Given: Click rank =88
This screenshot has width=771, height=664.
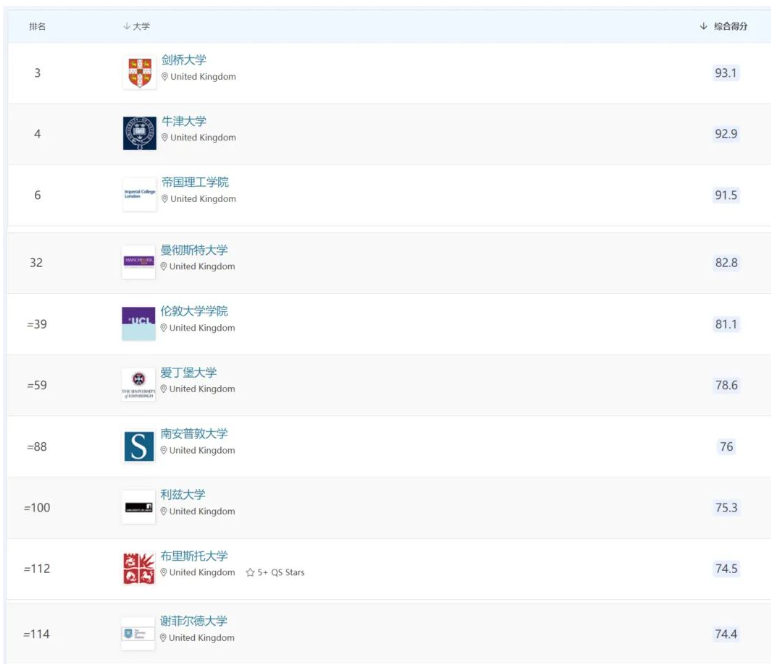Looking at the screenshot, I should tap(37, 447).
